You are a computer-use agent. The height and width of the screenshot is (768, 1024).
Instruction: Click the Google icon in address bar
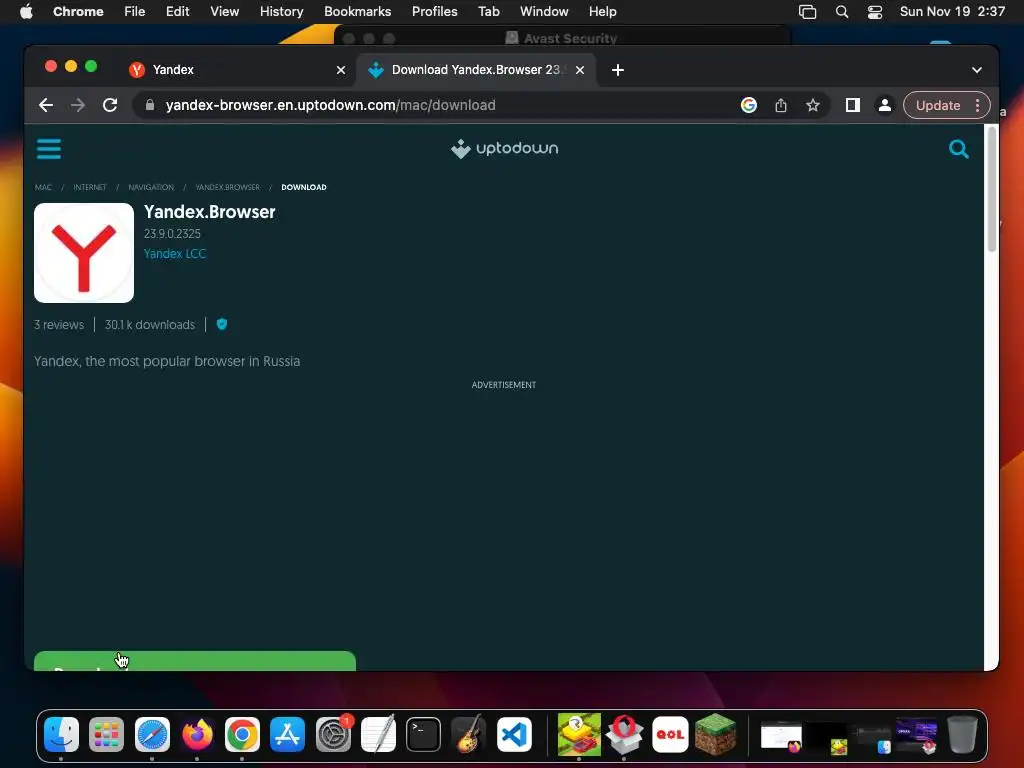(x=749, y=105)
